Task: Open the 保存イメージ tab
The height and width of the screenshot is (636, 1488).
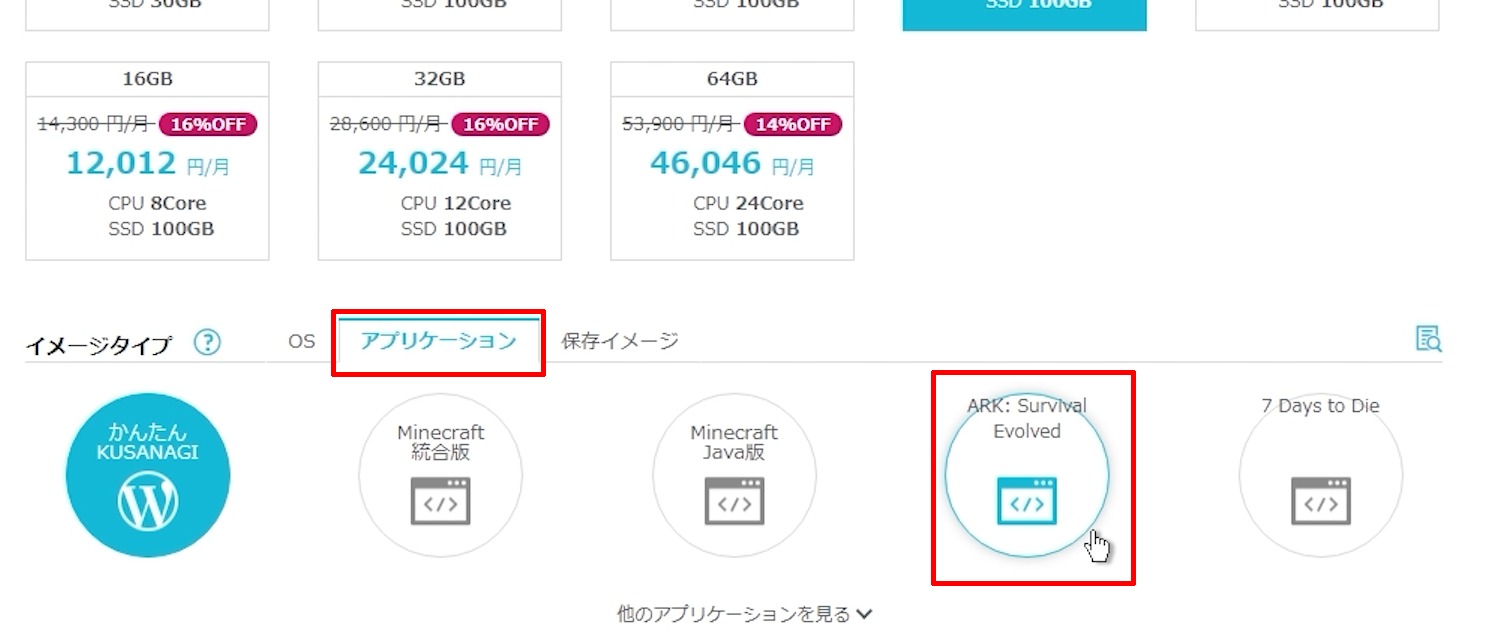Action: [620, 341]
